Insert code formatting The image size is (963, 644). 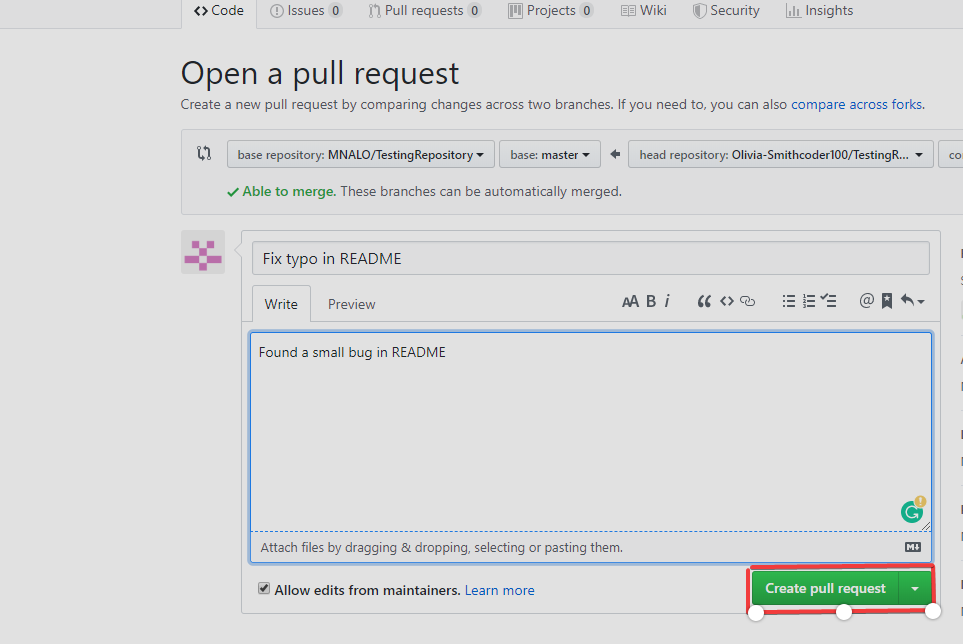(727, 301)
